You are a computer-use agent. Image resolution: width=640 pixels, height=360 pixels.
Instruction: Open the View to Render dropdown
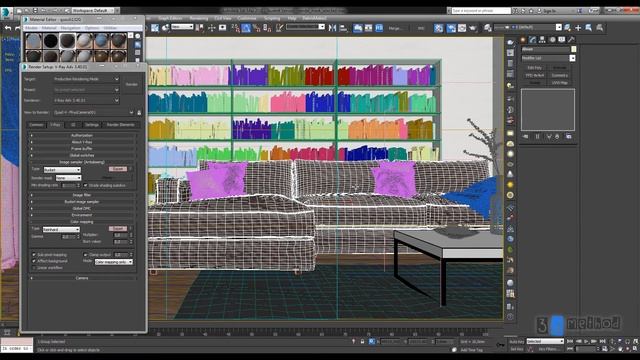pos(93,112)
